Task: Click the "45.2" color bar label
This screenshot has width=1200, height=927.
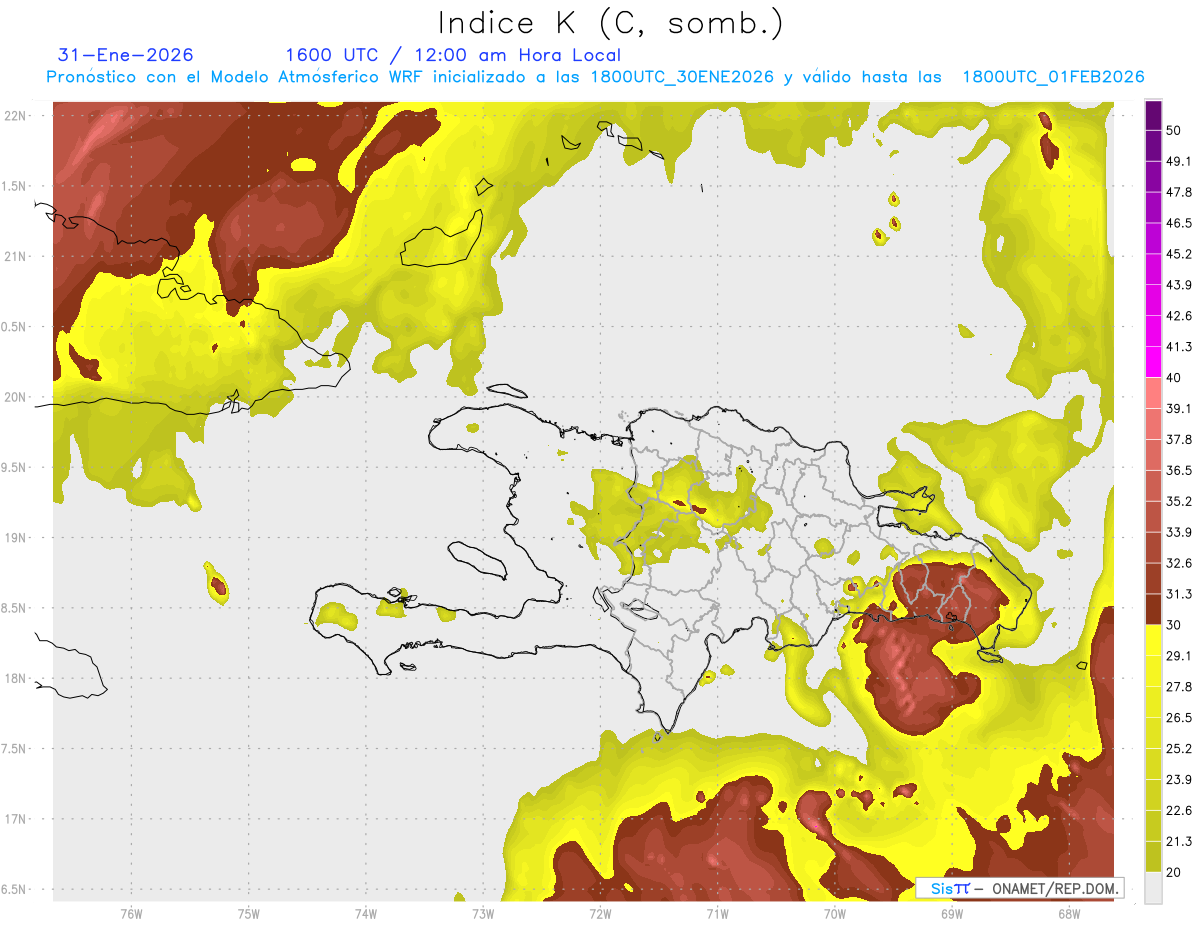Action: coord(1178,254)
